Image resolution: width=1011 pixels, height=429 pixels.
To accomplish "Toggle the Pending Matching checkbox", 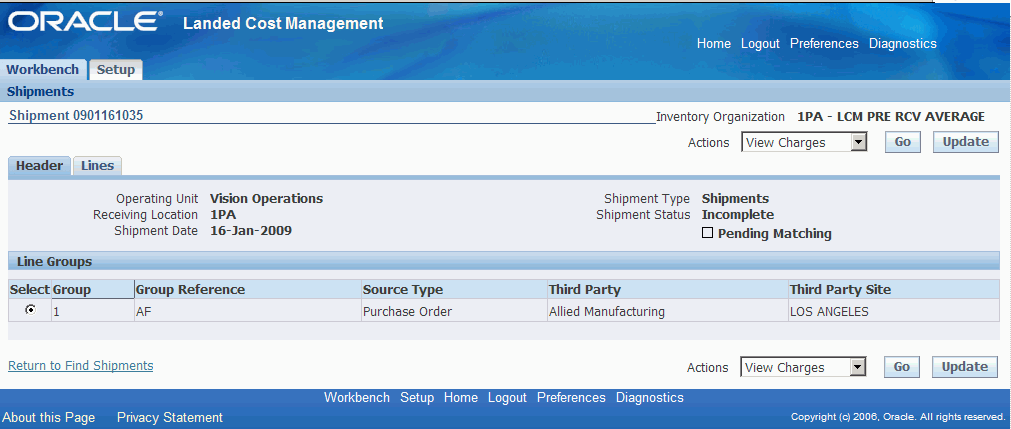I will [x=707, y=234].
